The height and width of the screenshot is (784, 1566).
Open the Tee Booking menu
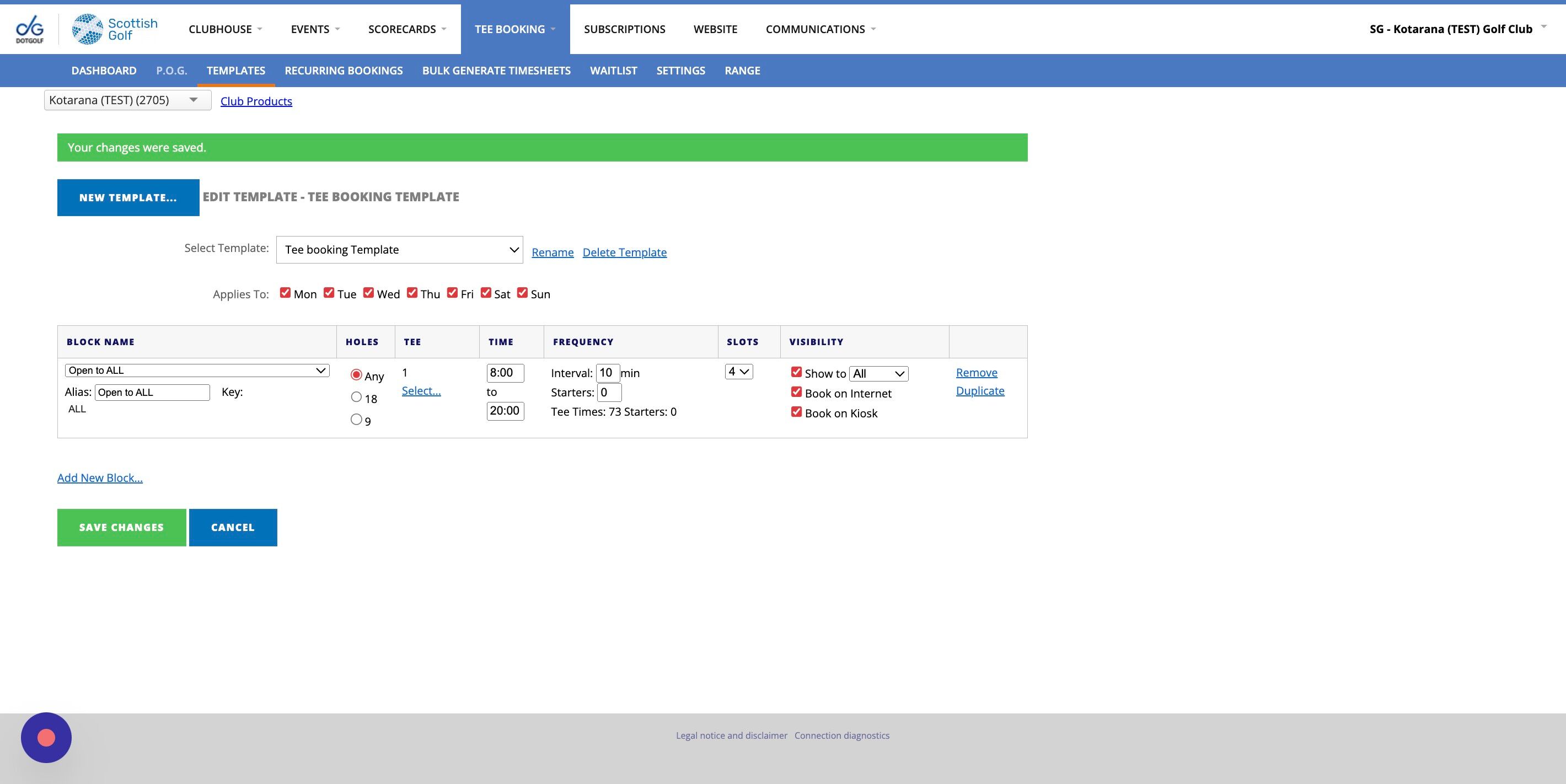tap(514, 29)
